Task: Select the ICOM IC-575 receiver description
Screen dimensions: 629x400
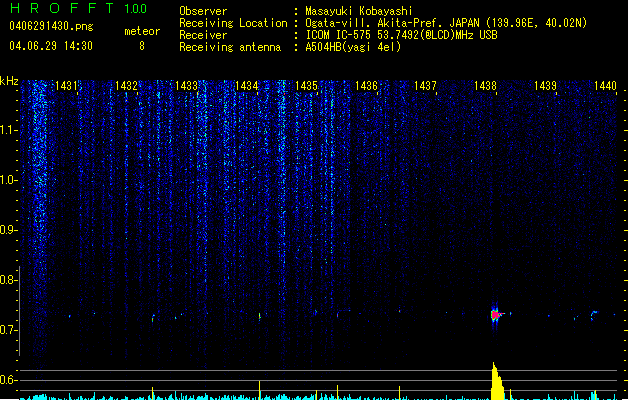Action: click(401, 35)
